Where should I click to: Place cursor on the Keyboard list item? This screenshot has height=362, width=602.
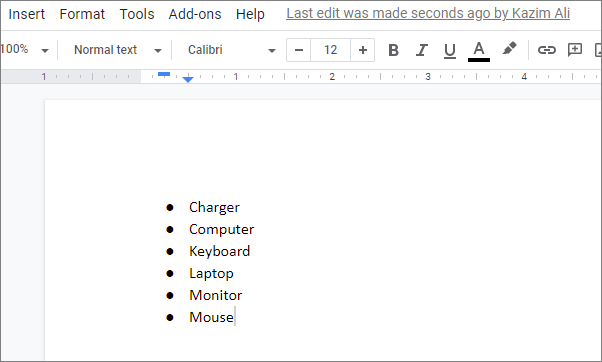[x=220, y=251]
